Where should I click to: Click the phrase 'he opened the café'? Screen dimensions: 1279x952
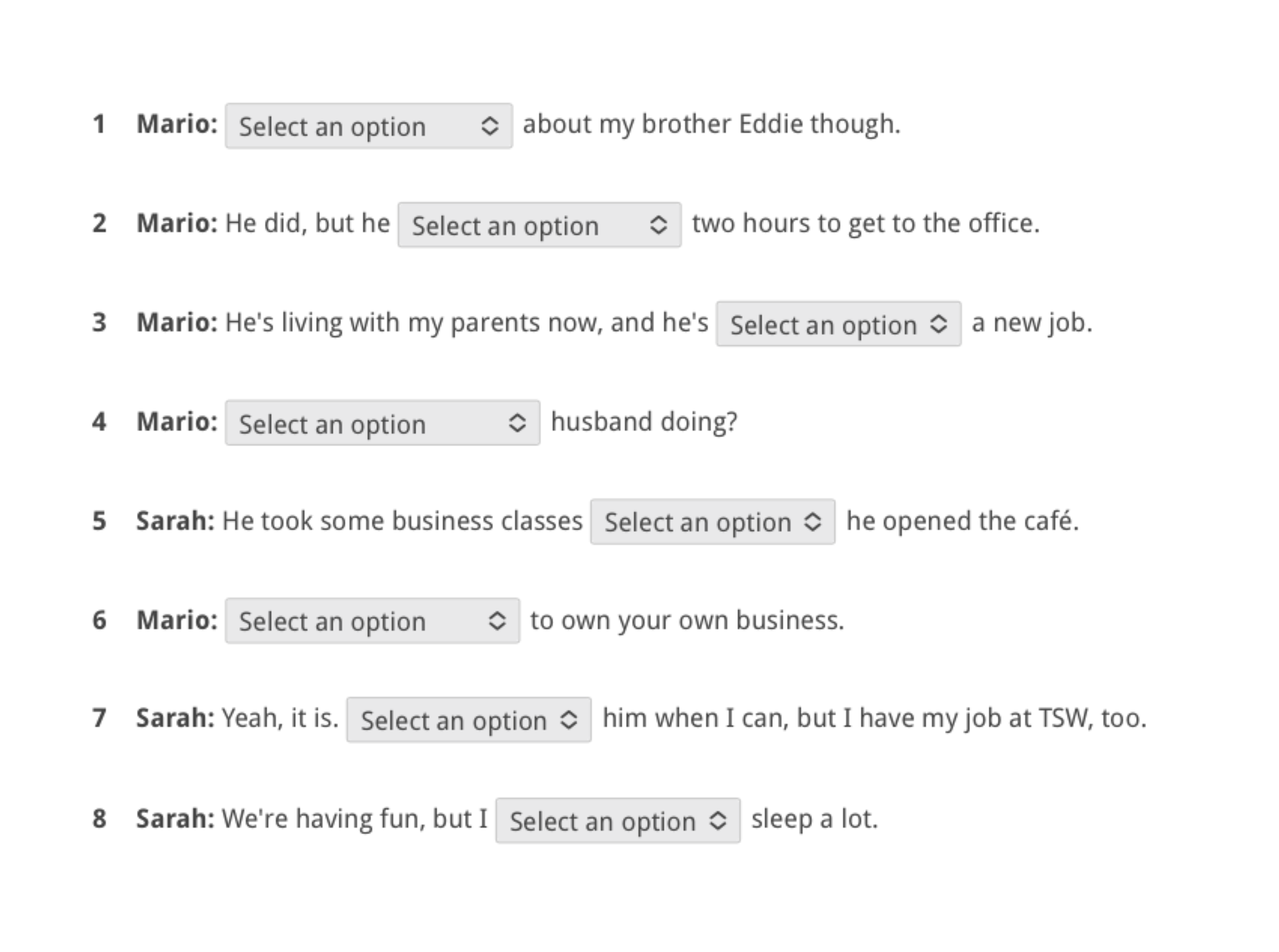click(962, 520)
